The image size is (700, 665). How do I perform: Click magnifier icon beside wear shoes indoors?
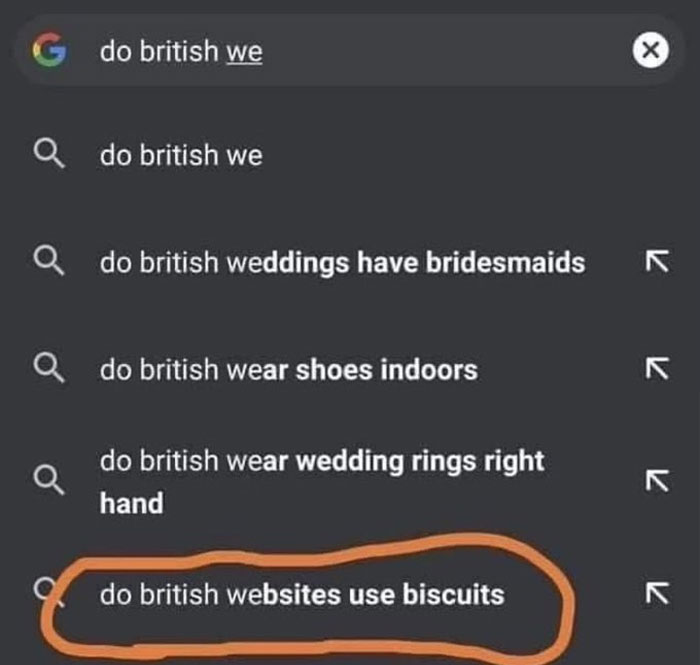(x=46, y=370)
